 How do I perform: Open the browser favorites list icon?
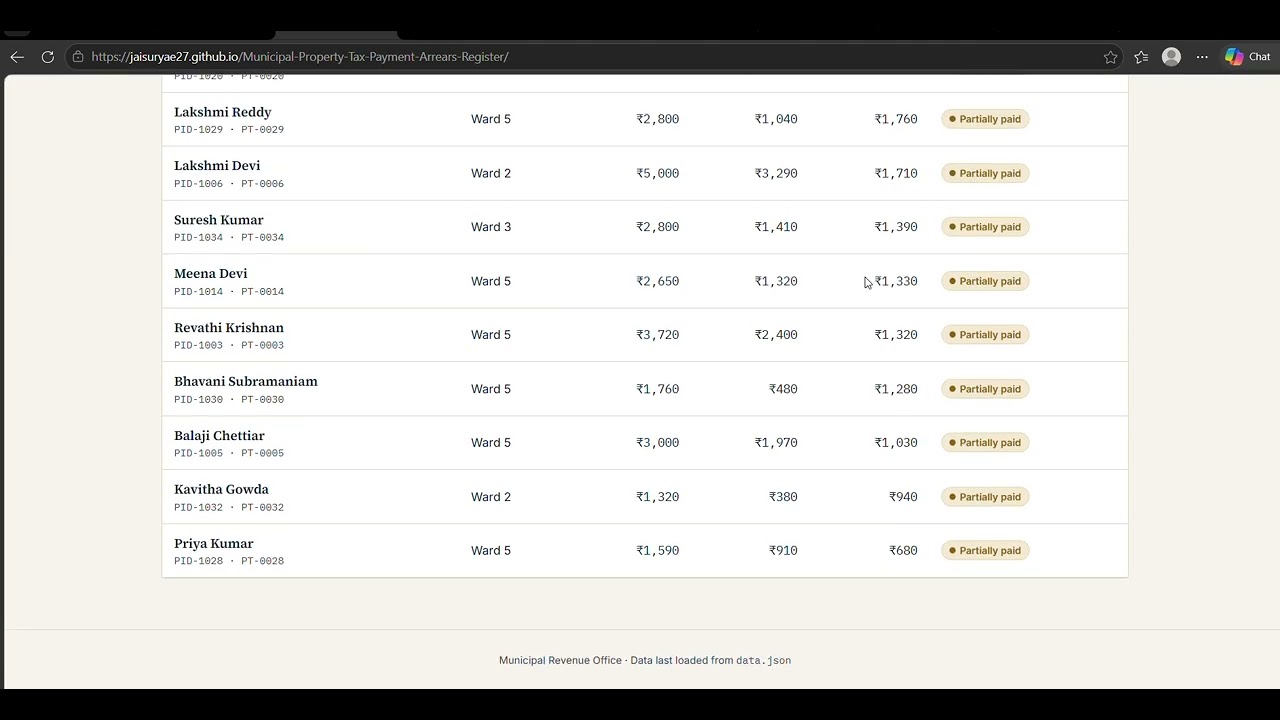(1141, 57)
